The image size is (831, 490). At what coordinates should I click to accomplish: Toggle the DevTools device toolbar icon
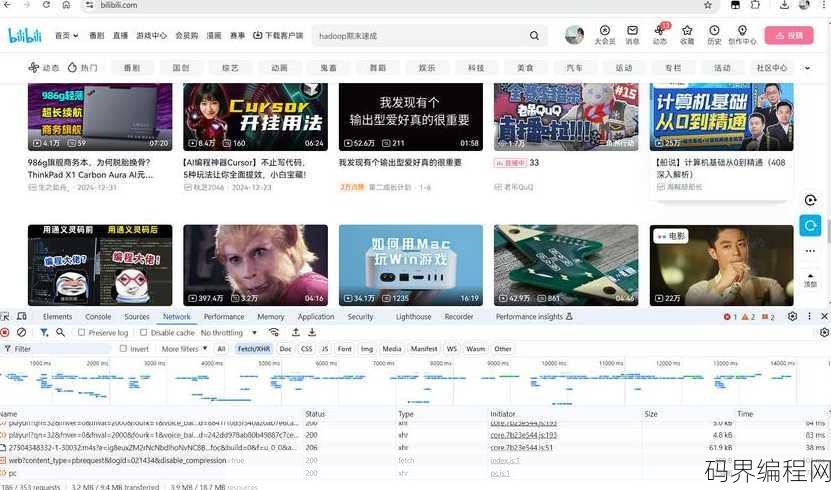point(22,316)
